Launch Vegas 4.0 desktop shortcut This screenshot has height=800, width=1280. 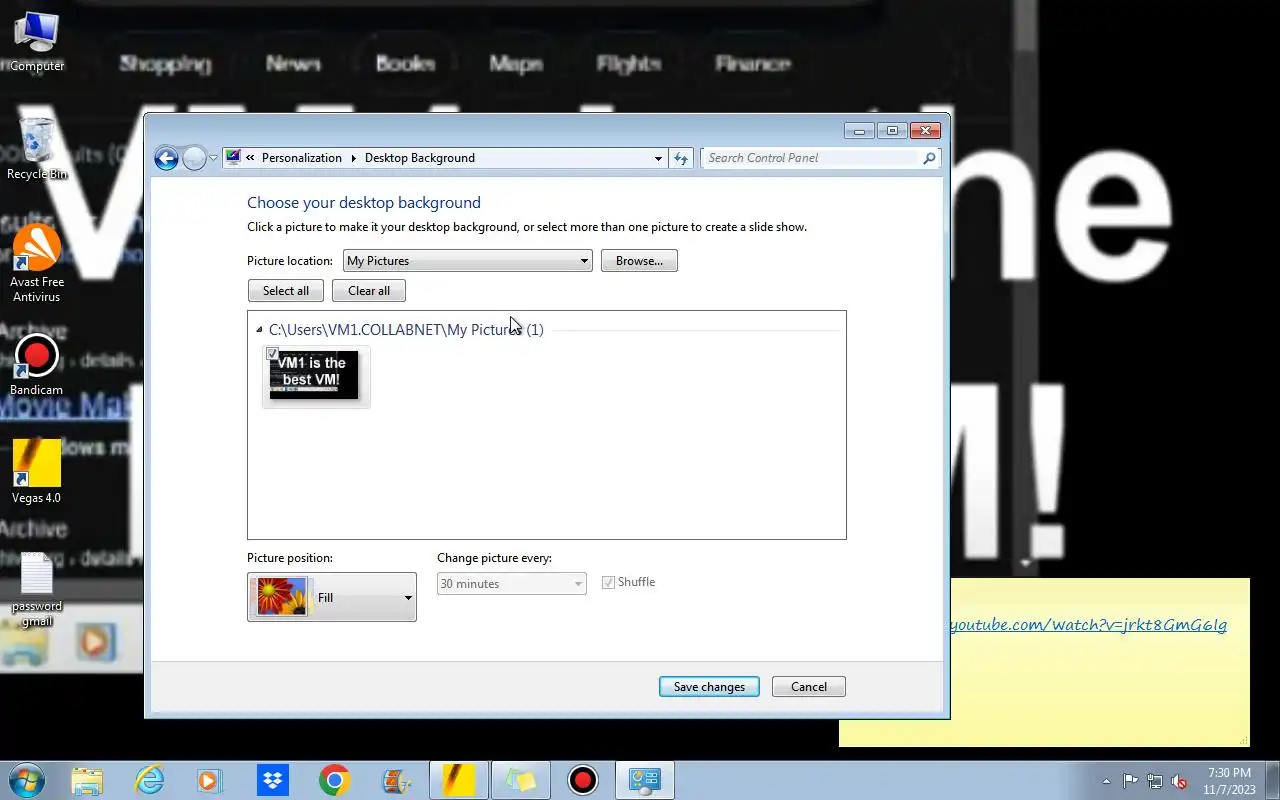(37, 472)
